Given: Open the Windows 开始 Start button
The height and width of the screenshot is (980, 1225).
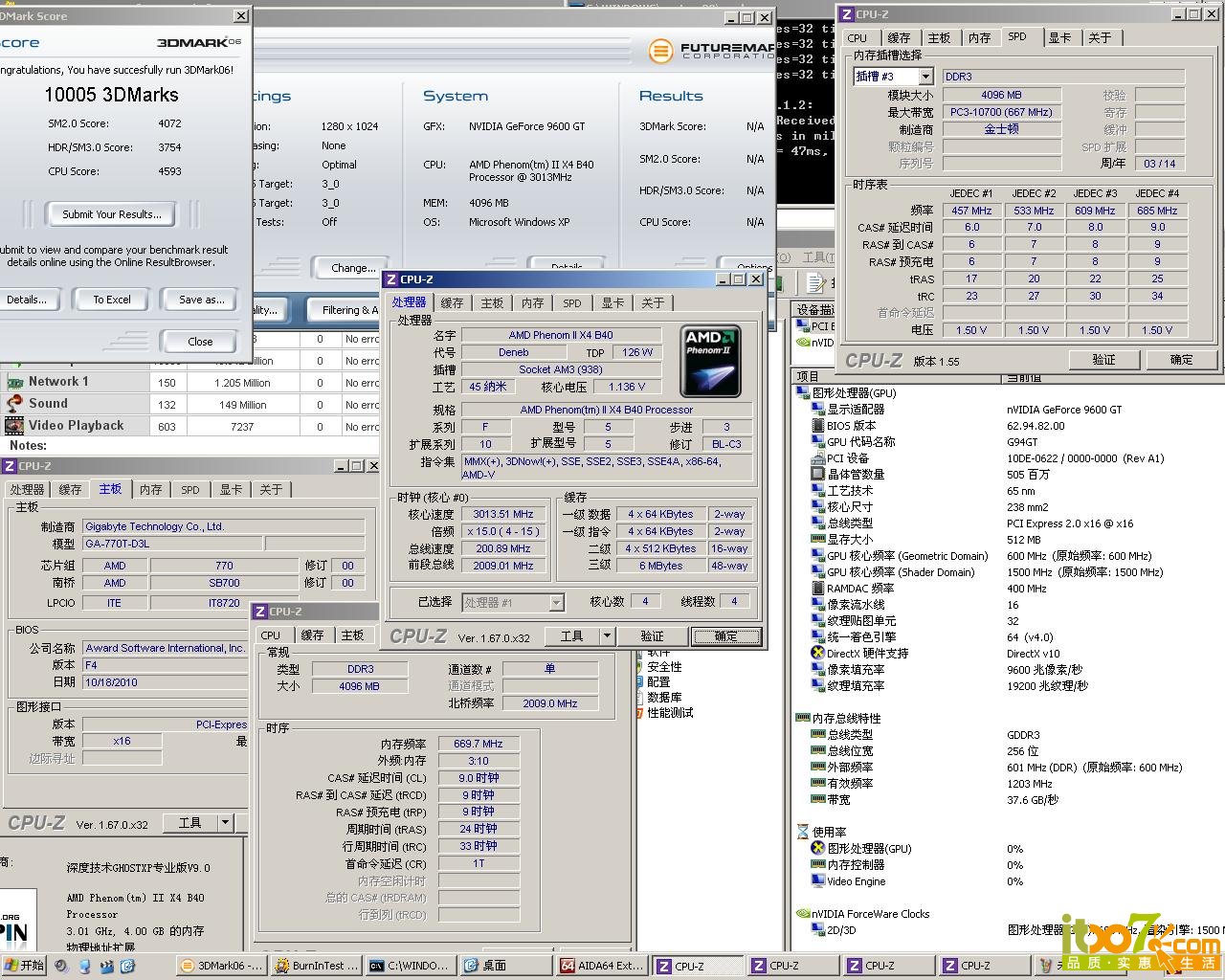Looking at the screenshot, I should pyautogui.click(x=23, y=966).
